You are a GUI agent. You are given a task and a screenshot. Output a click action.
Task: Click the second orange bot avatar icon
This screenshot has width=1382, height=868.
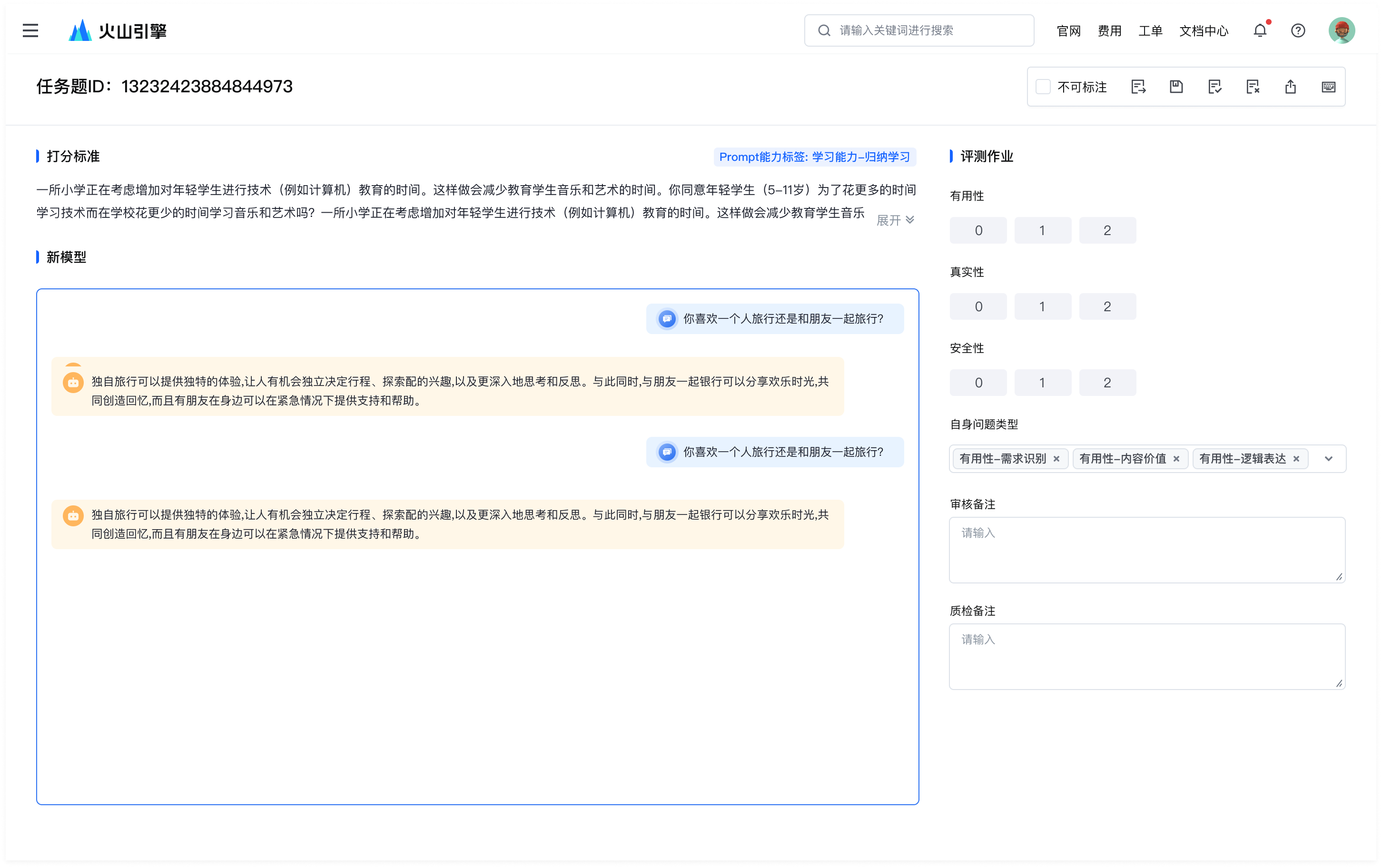pos(73,516)
